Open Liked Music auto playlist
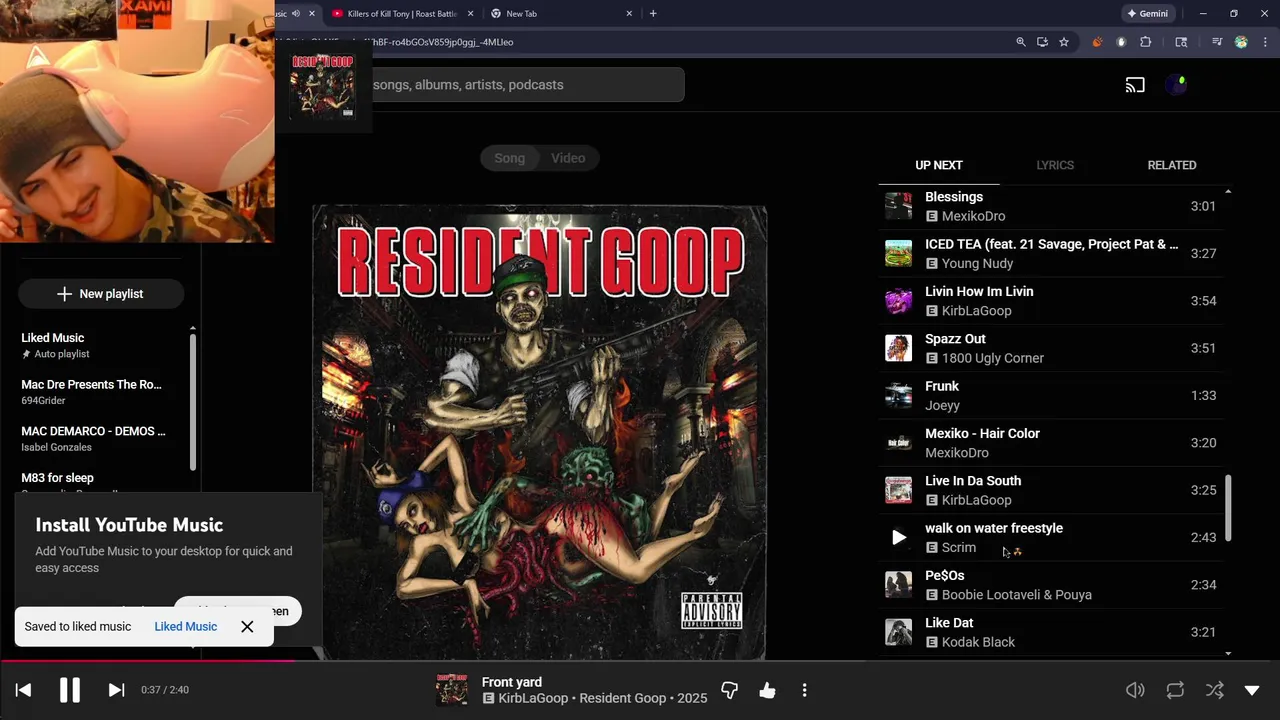The height and width of the screenshot is (720, 1280). [100, 345]
